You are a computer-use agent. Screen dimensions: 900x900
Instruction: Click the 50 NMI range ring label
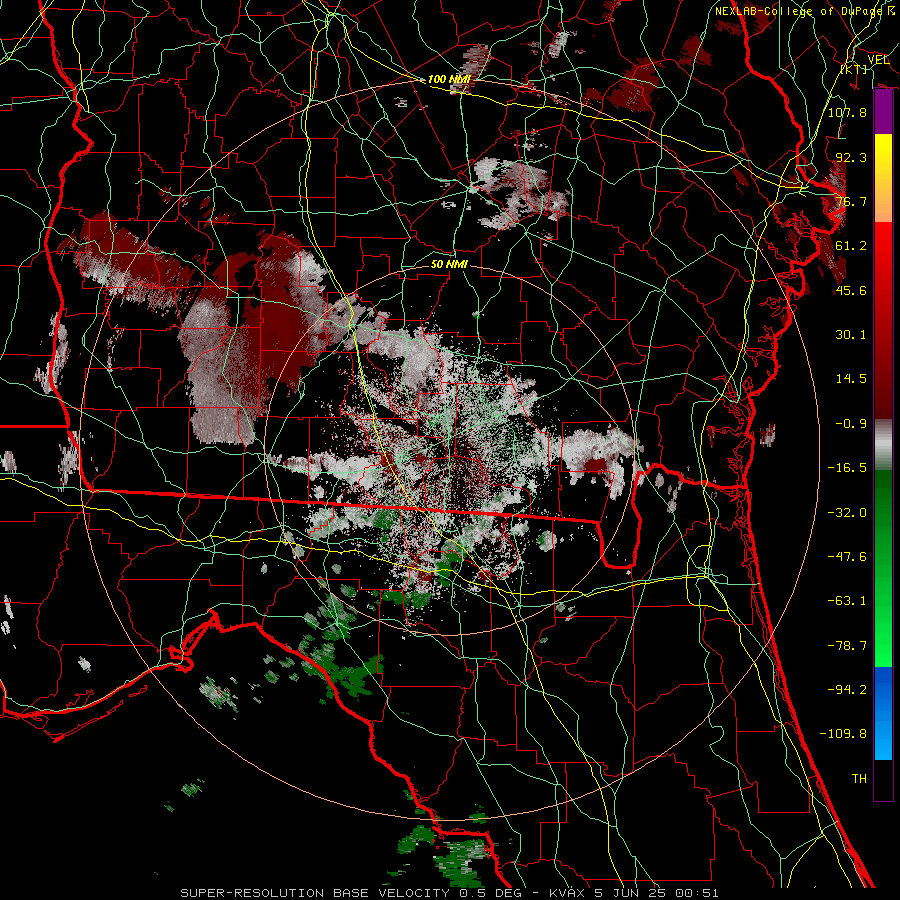449,264
